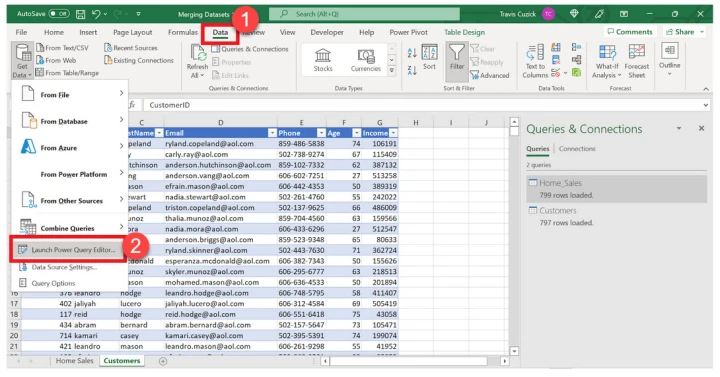Sort Z to A descending
This screenshot has height=377, width=720.
[412, 70]
